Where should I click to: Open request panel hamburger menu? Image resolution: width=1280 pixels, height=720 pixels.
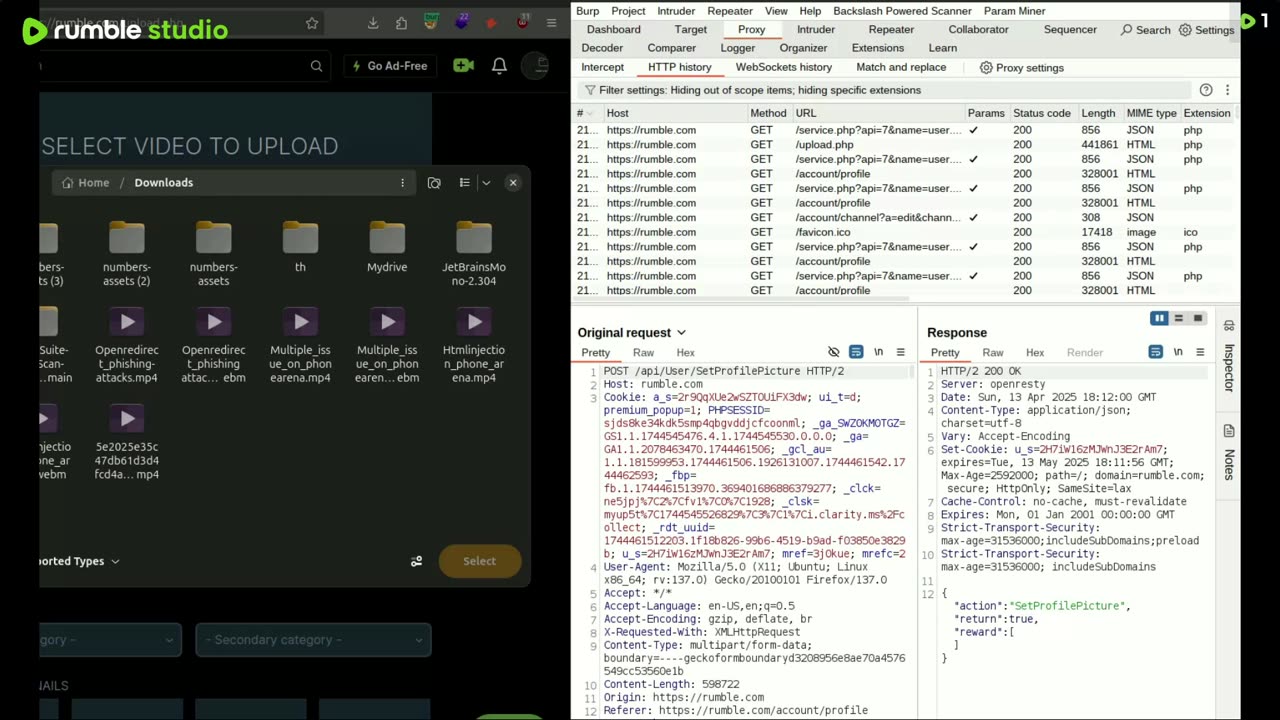(900, 352)
